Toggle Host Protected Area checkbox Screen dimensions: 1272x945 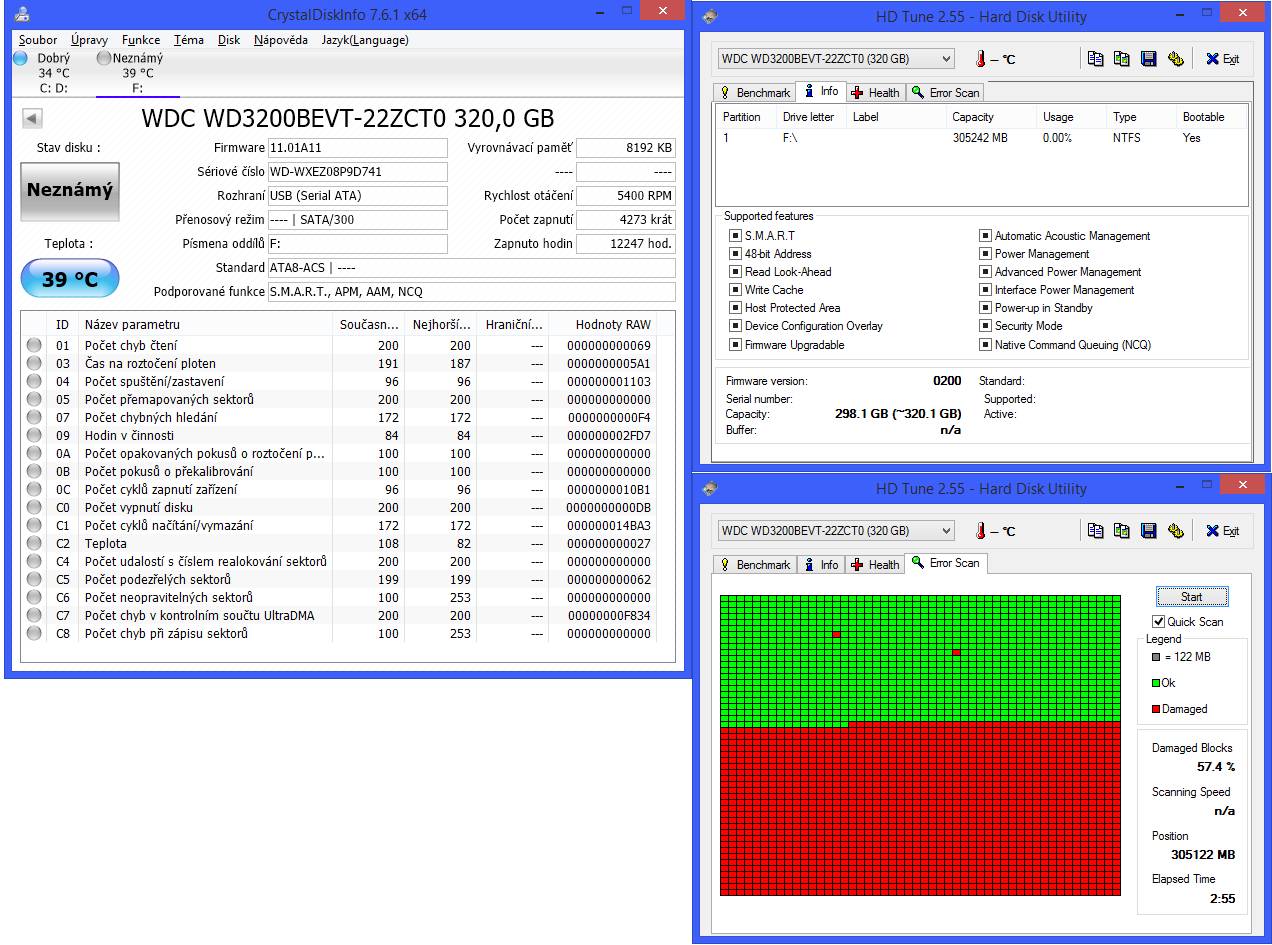pyautogui.click(x=735, y=308)
